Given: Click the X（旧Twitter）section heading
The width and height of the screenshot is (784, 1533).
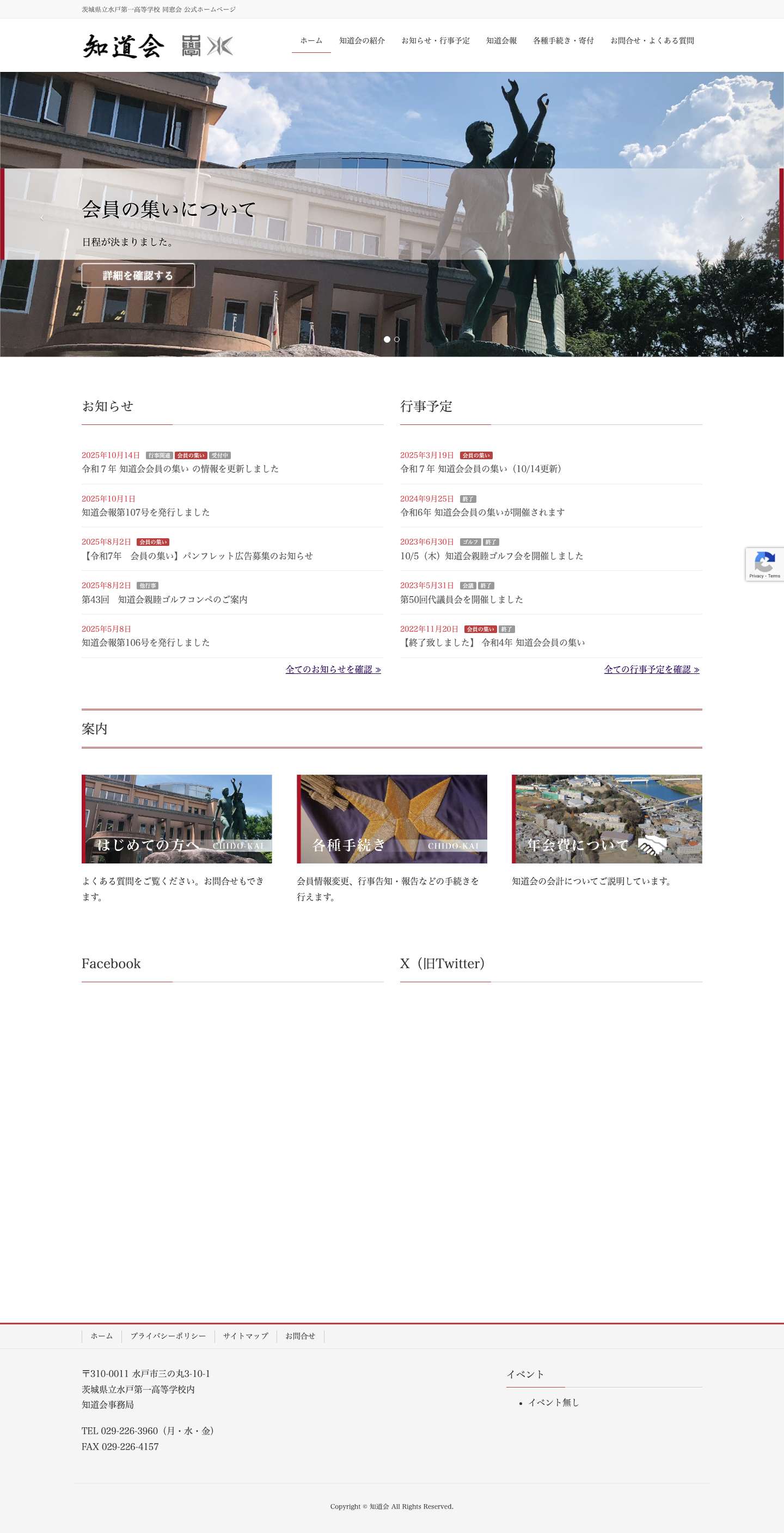Looking at the screenshot, I should pos(443,964).
